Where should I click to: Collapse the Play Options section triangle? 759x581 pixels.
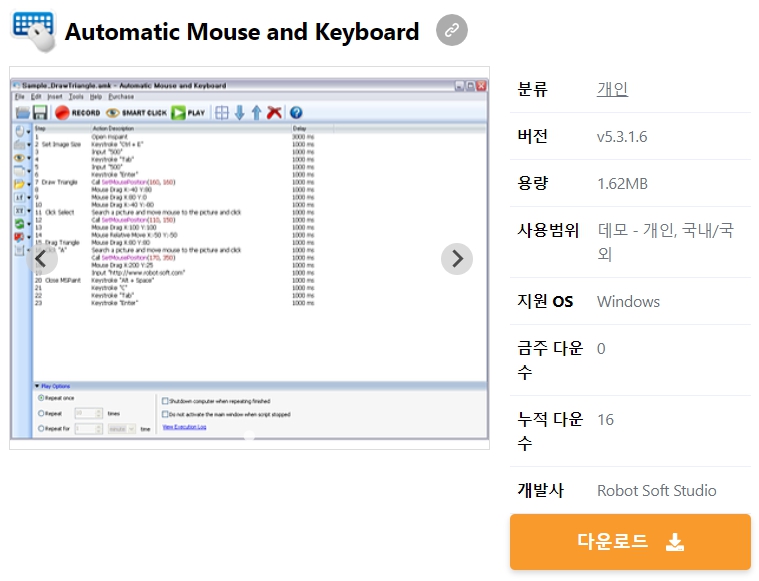pyautogui.click(x=37, y=386)
